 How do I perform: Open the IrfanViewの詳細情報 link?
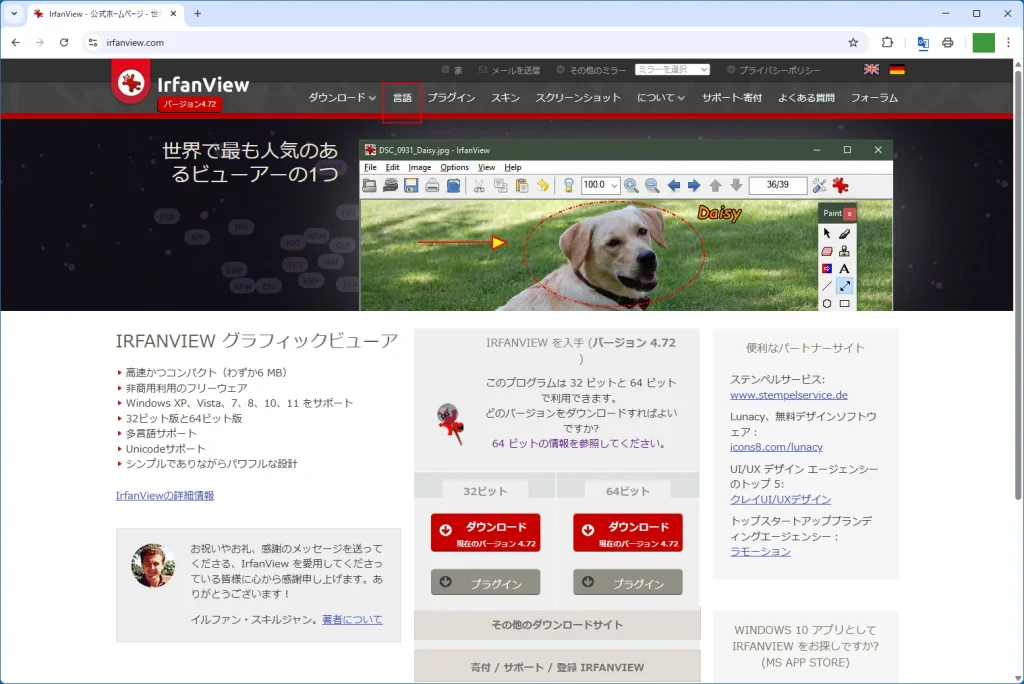165,495
